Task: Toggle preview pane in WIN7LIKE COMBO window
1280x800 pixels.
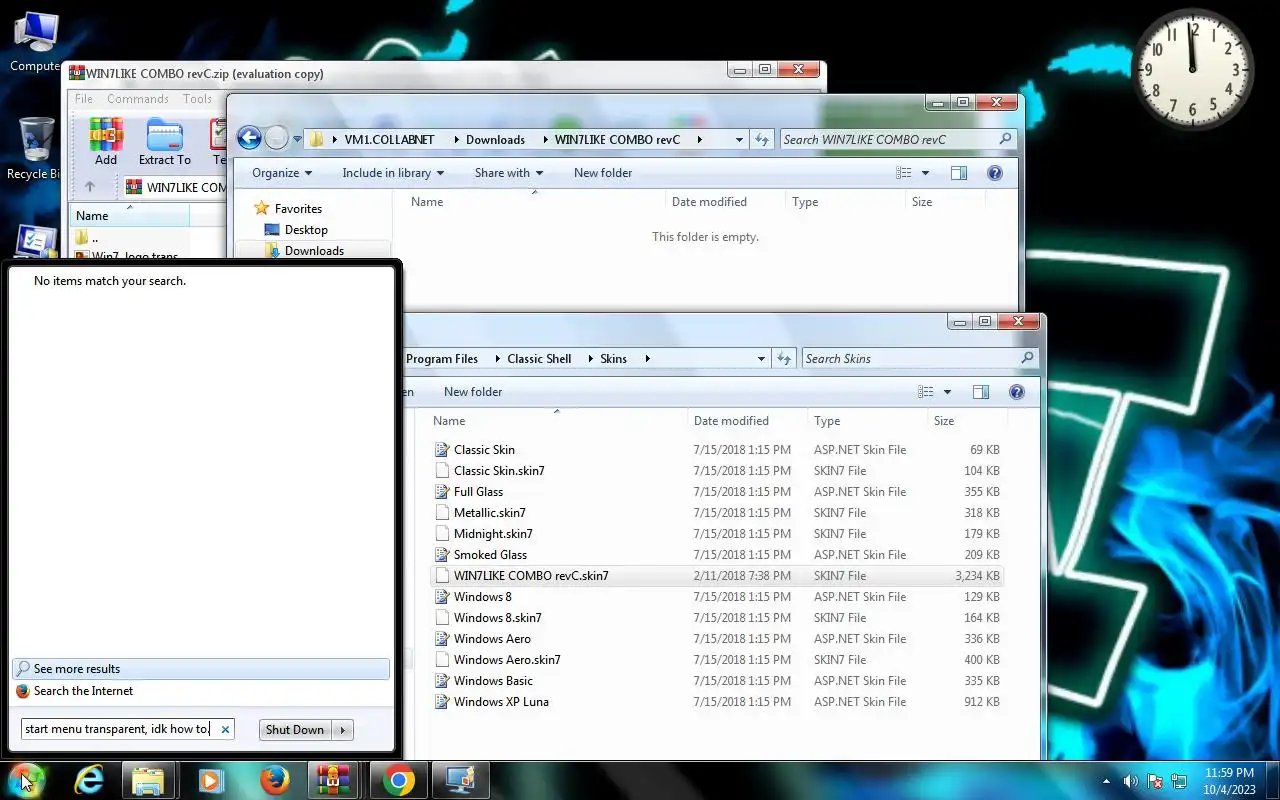Action: click(x=959, y=173)
